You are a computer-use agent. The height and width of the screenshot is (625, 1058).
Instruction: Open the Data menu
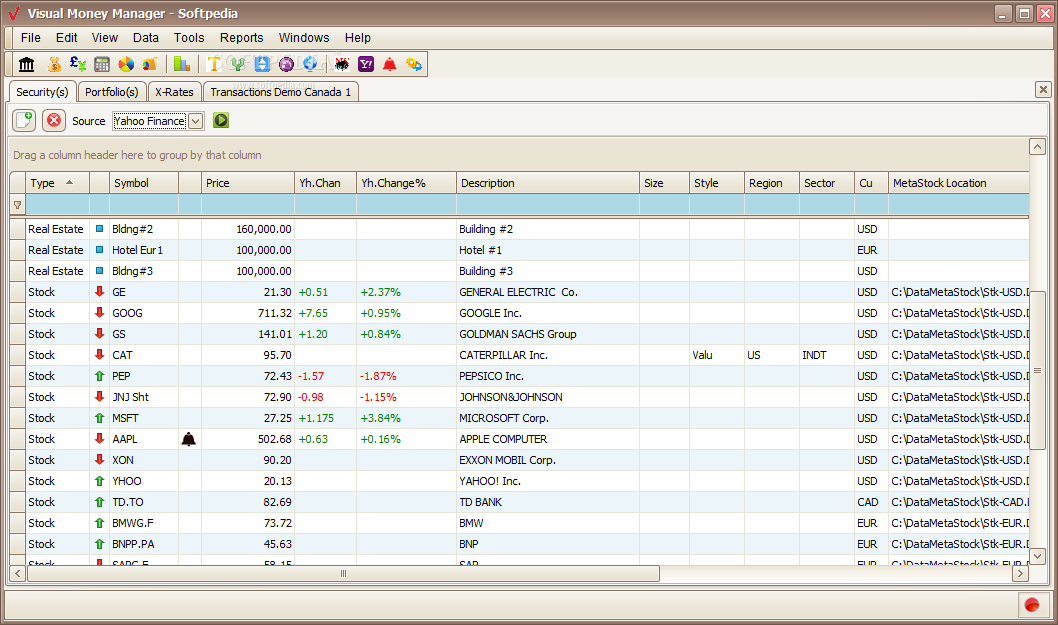tap(146, 38)
